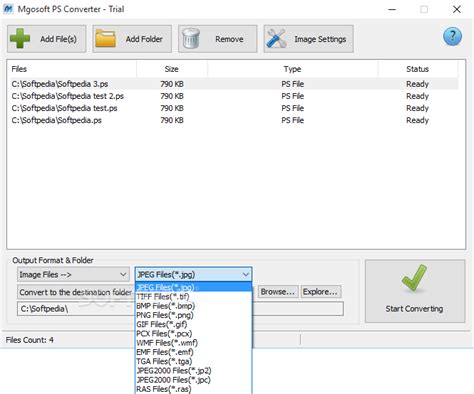This screenshot has height=394, width=474.
Task: Click the green plus Add File(s) icon
Action: (20, 38)
